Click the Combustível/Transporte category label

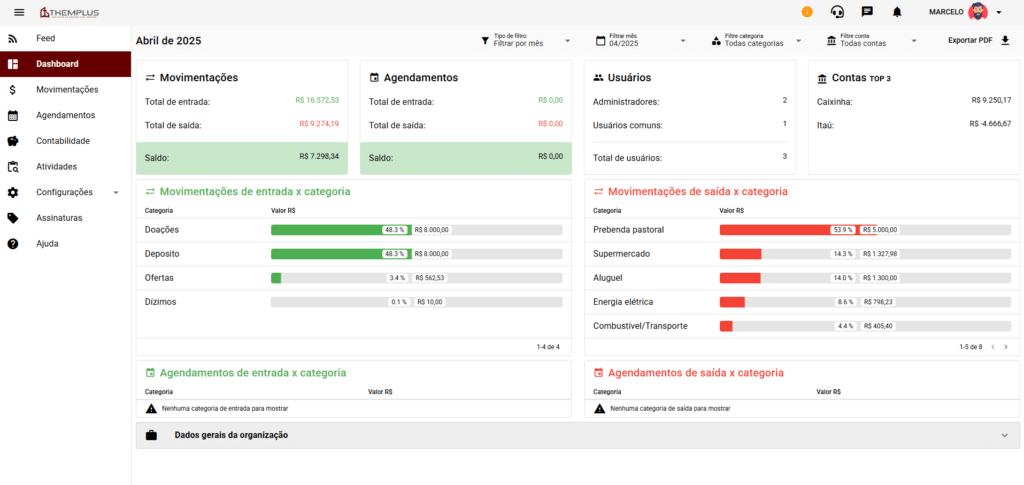[x=640, y=326]
